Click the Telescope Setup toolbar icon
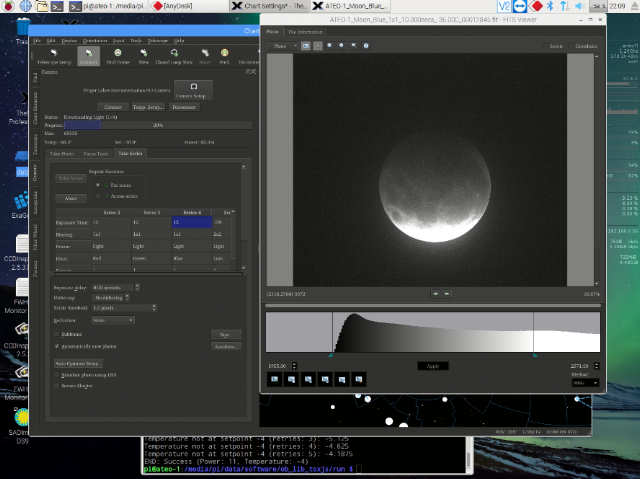The image size is (640, 479). point(54,53)
